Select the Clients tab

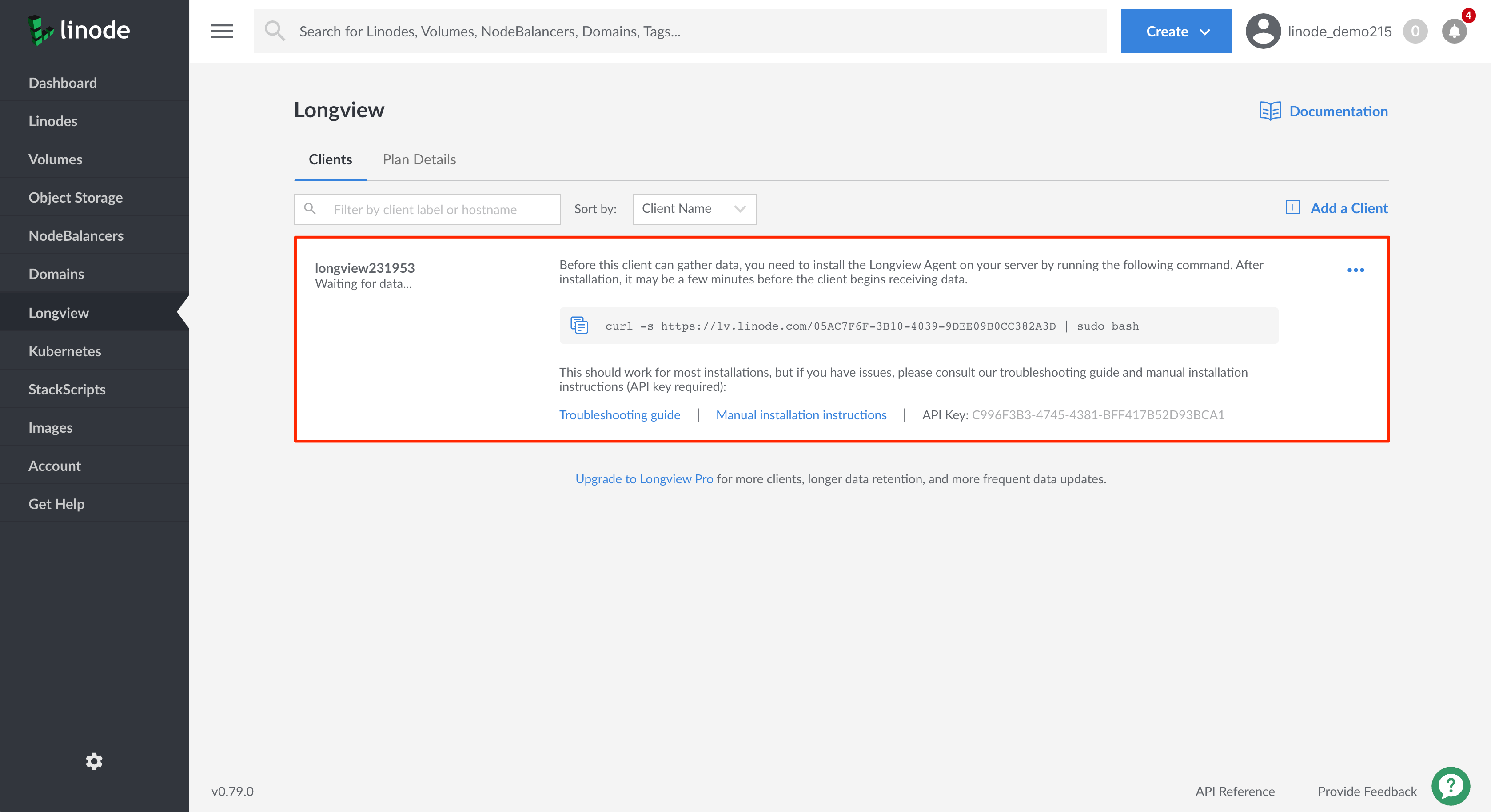[330, 159]
